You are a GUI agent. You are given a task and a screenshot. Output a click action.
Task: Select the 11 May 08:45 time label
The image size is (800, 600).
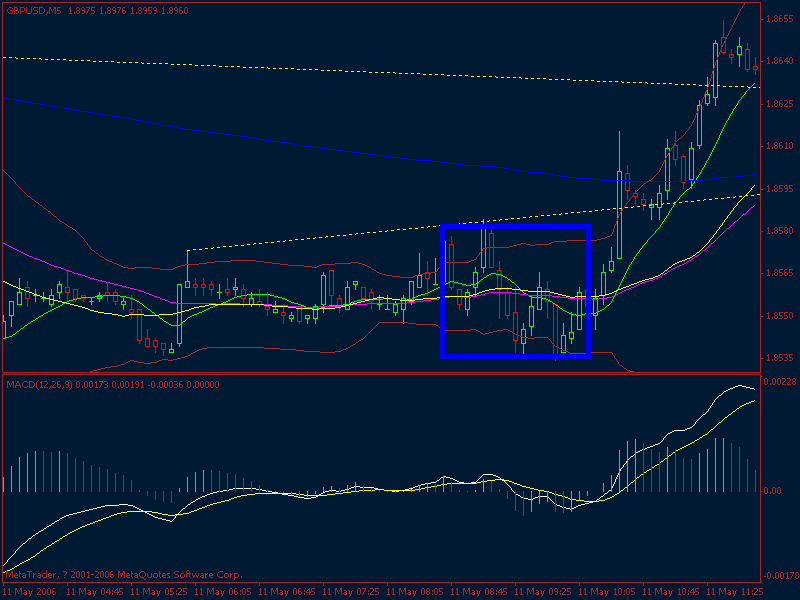click(x=479, y=592)
